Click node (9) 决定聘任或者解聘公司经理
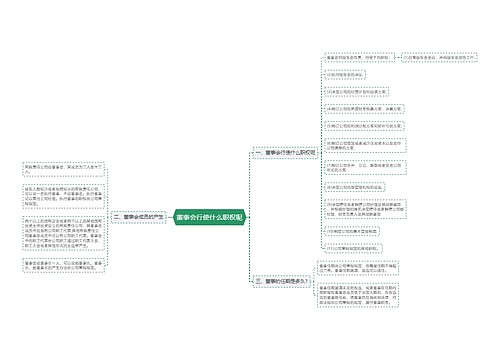The height and width of the screenshot is (360, 500). click(365, 209)
